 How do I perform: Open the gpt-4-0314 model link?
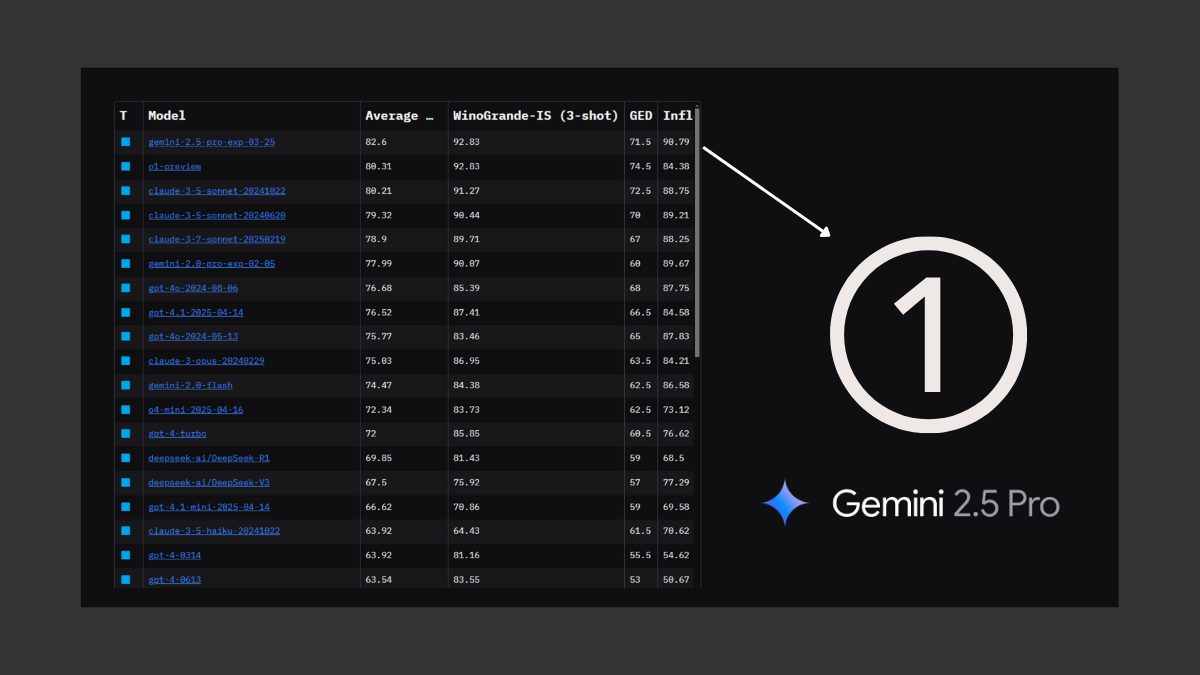(x=174, y=555)
